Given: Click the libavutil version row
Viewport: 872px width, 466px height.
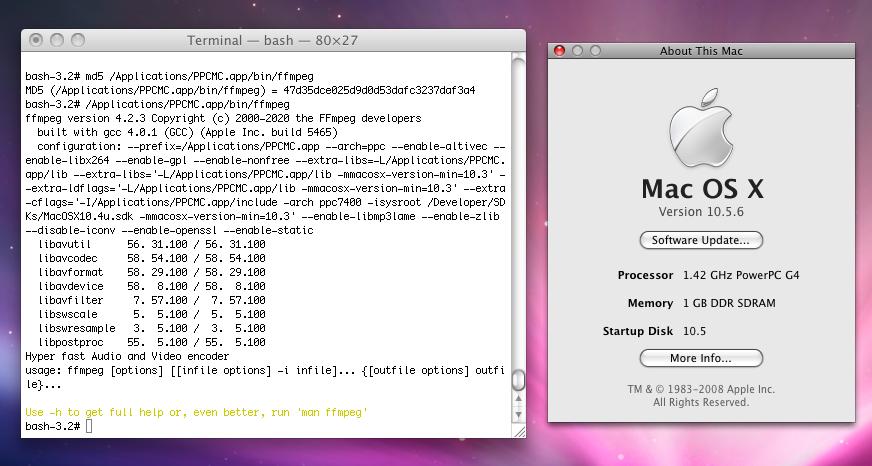Looking at the screenshot, I should pyautogui.click(x=152, y=244).
